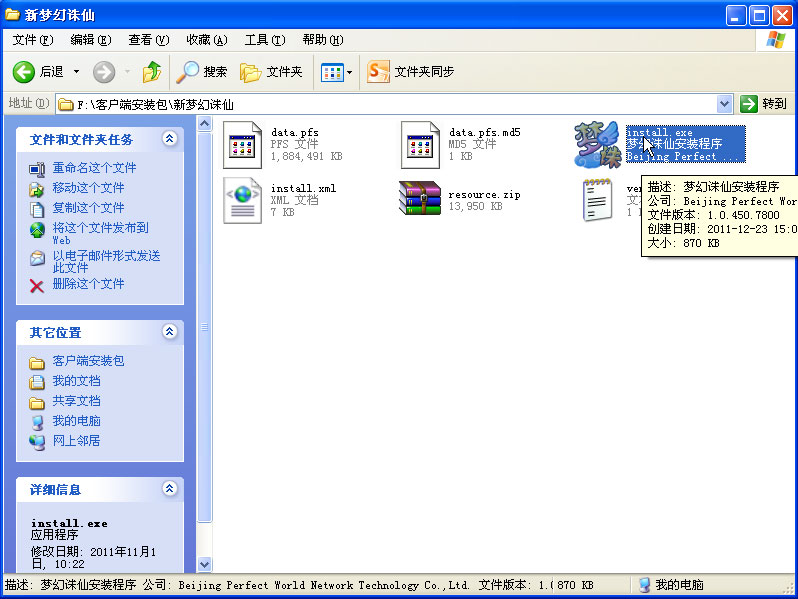Screen dimensions: 798x599
Task: Open the Search (搜索) magnifier tool
Action: coord(188,72)
